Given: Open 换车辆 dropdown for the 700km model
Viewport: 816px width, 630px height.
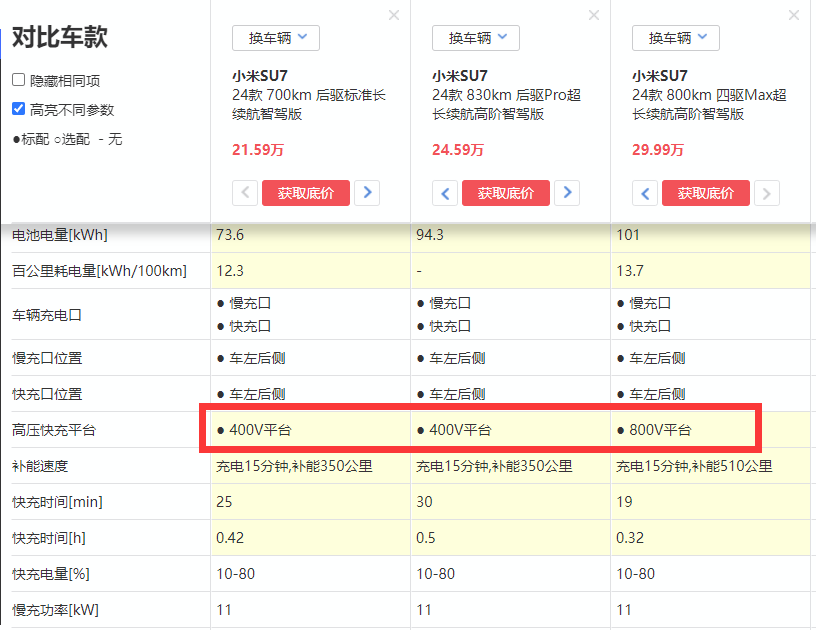Looking at the screenshot, I should tap(276, 38).
